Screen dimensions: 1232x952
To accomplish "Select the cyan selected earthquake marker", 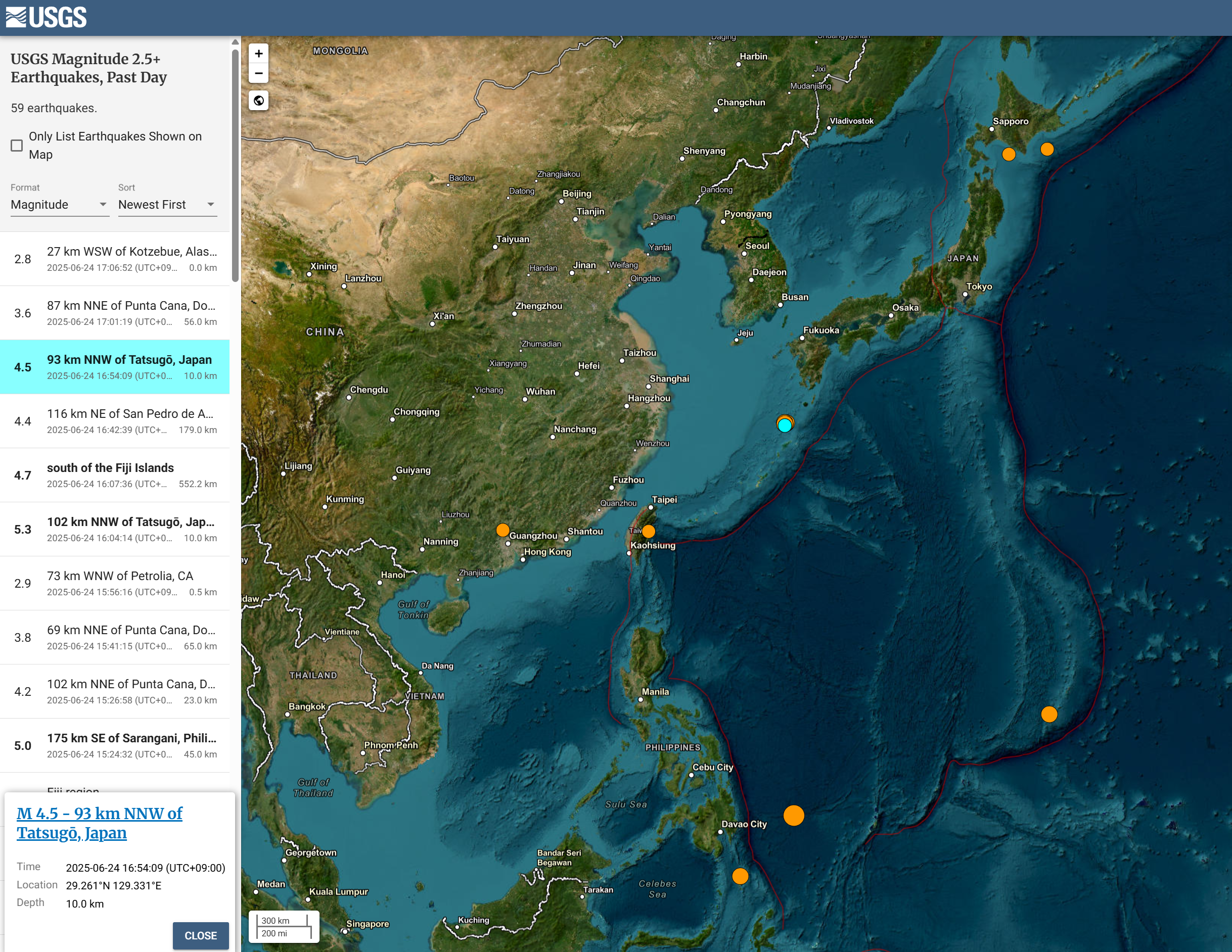I will pos(784,425).
